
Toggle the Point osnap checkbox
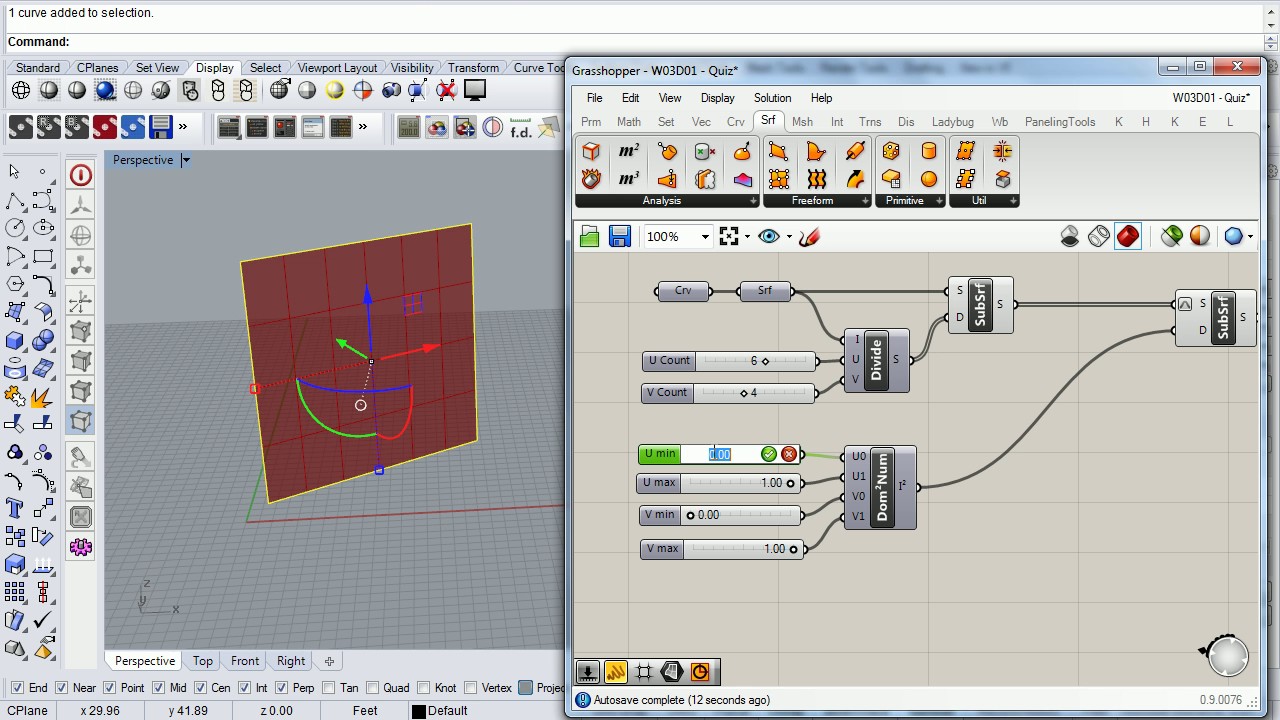(x=109, y=688)
